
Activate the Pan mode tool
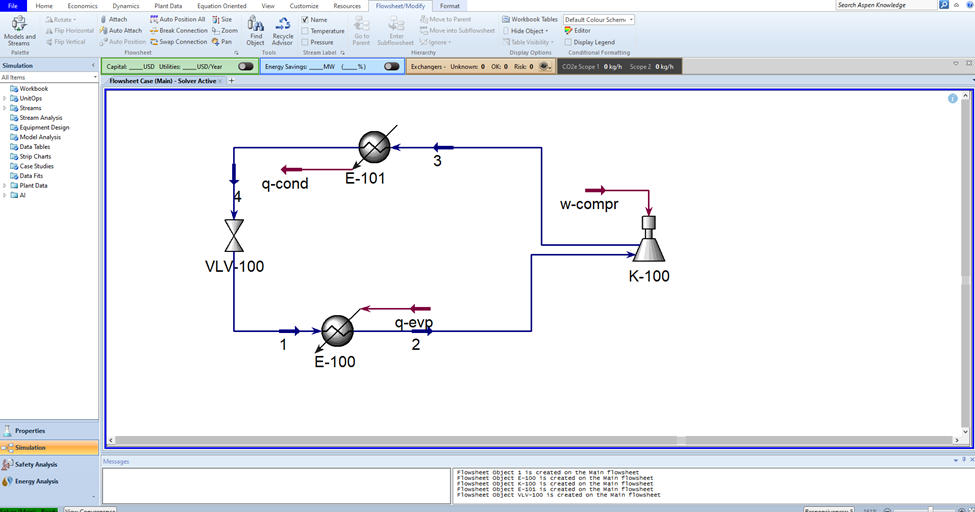[222, 42]
